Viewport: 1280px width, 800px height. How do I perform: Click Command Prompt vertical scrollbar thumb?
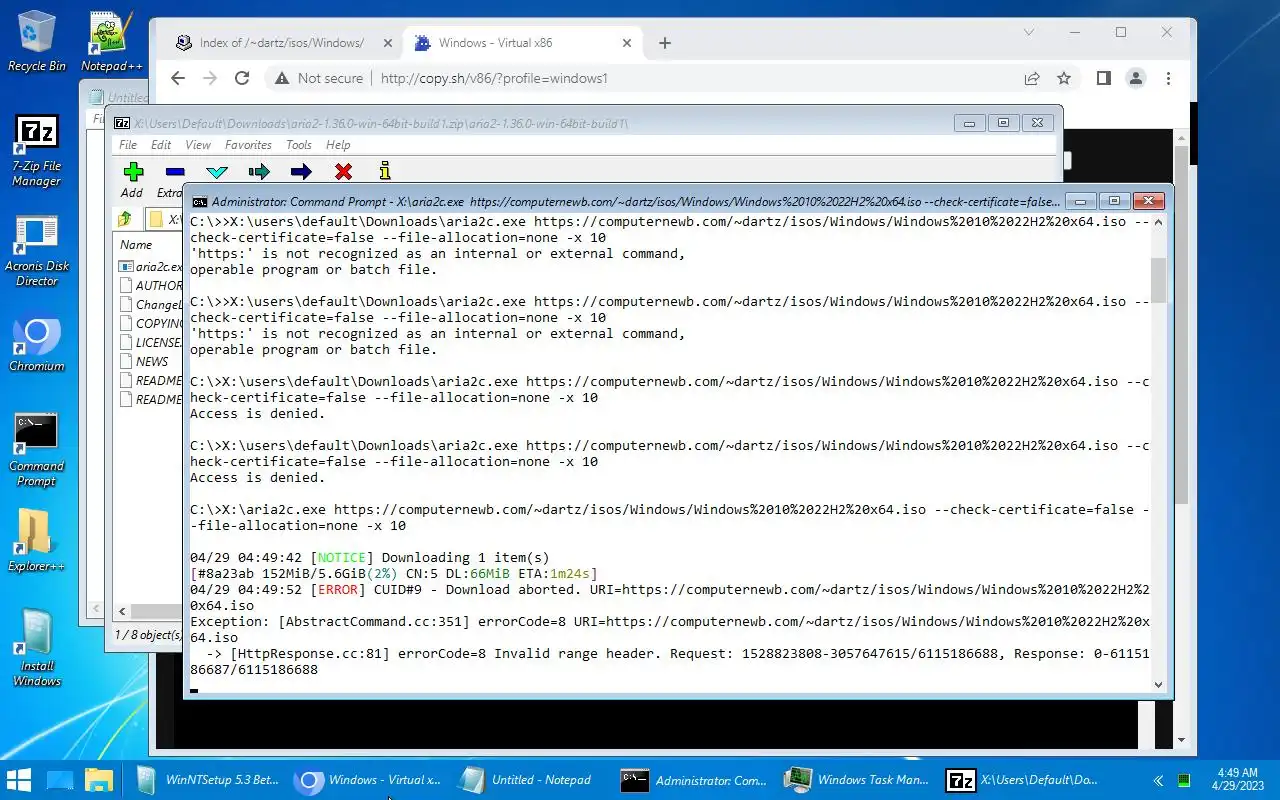point(1159,280)
